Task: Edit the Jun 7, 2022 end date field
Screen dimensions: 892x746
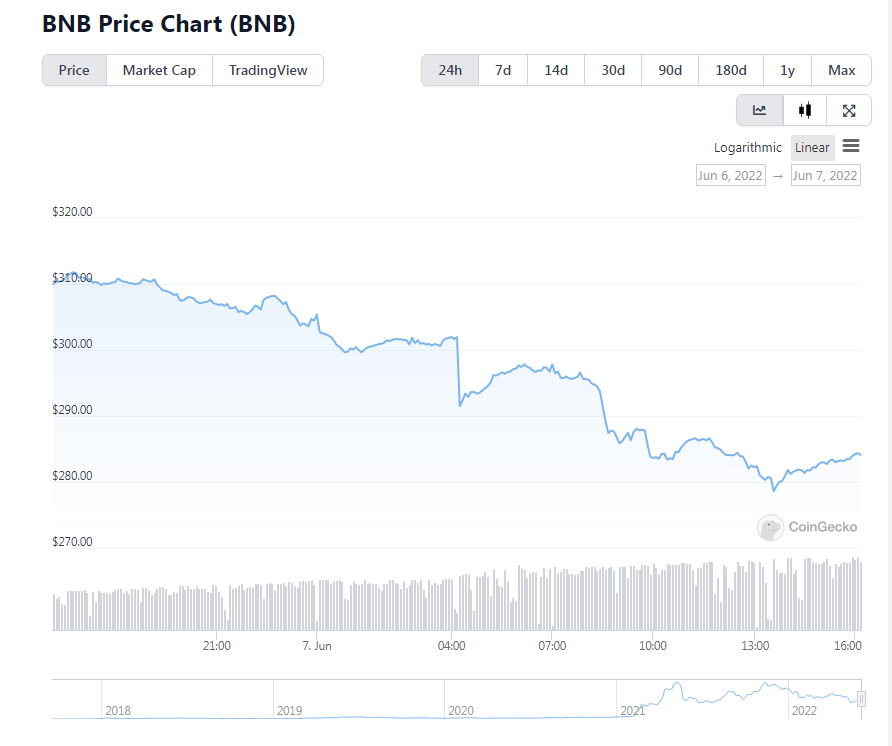Action: click(825, 175)
